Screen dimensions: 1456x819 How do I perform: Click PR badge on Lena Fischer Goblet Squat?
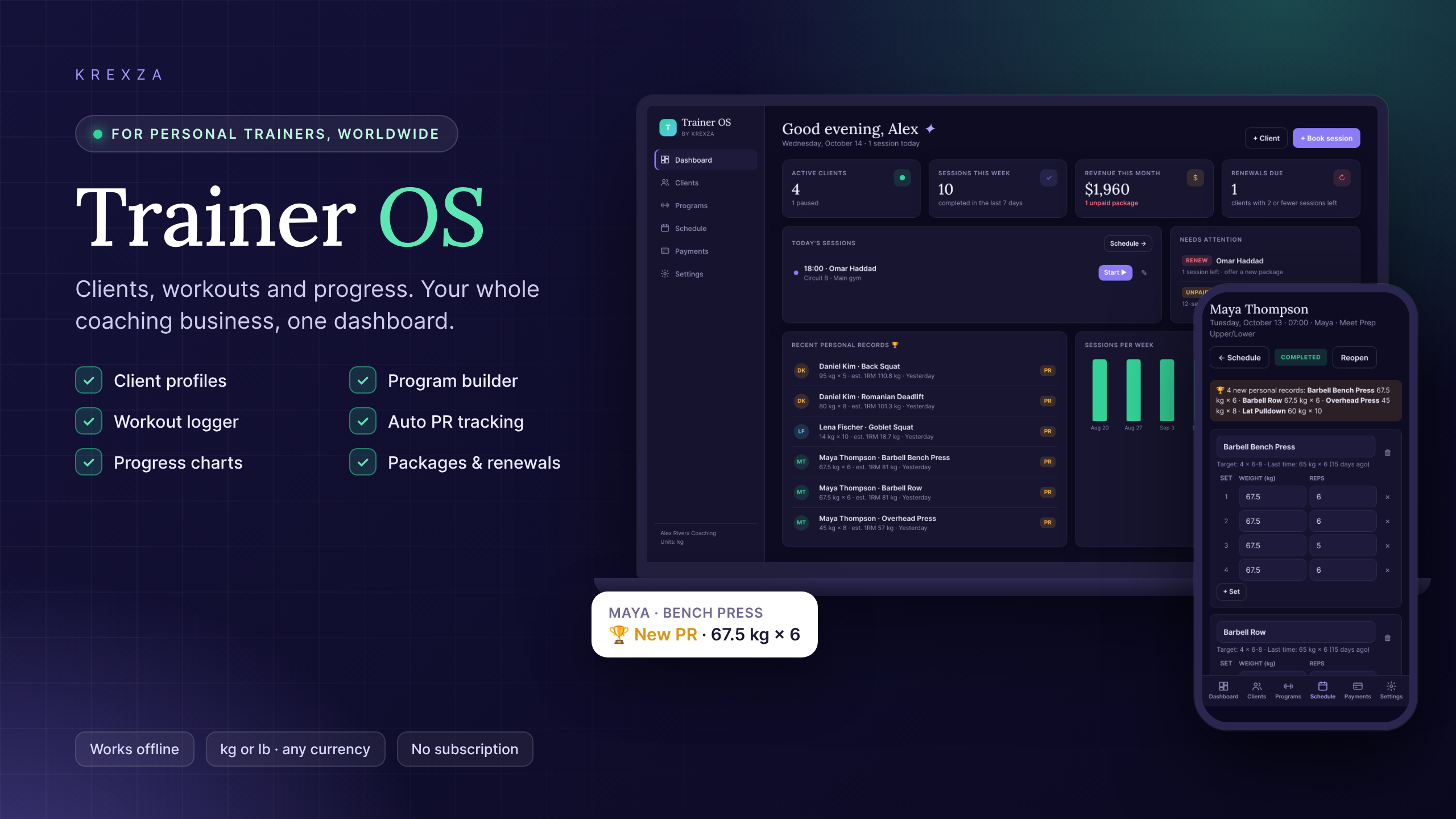point(1048,431)
